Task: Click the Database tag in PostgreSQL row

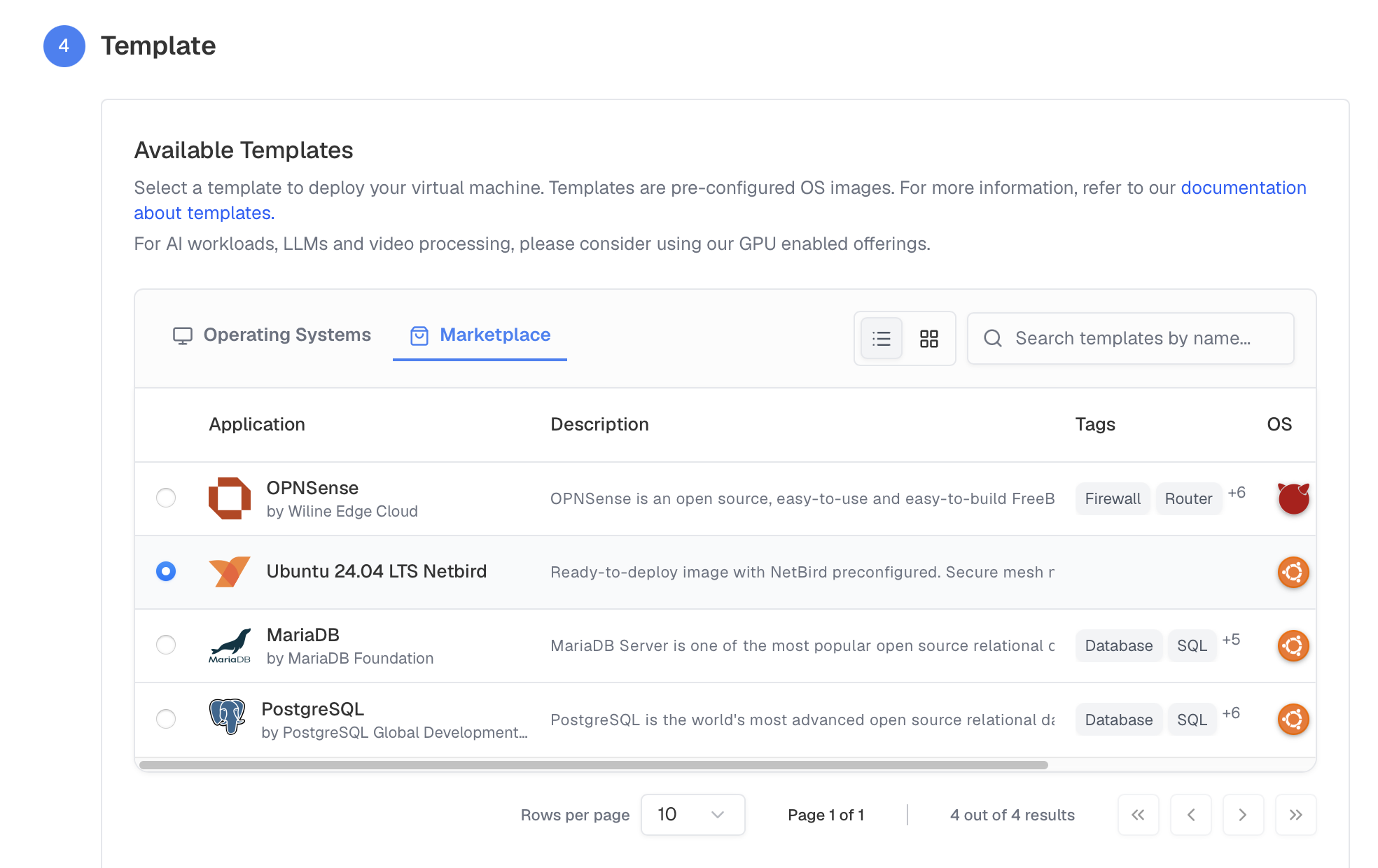Action: pyautogui.click(x=1119, y=720)
